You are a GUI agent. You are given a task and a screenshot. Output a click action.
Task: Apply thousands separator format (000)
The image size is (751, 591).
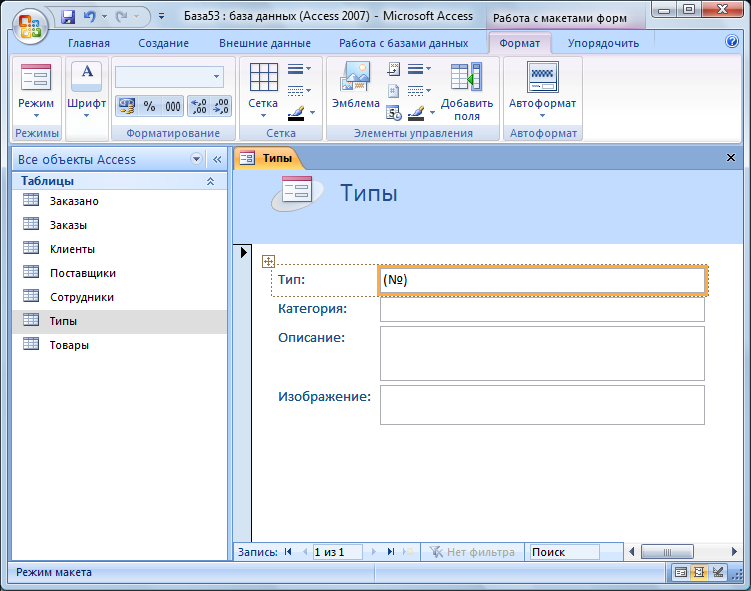[x=172, y=106]
